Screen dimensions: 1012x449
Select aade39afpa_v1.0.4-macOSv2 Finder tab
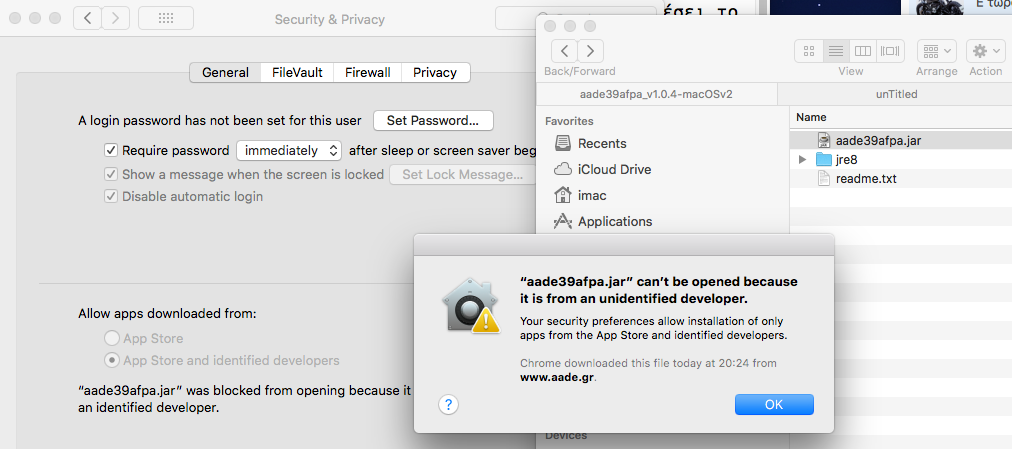656,94
